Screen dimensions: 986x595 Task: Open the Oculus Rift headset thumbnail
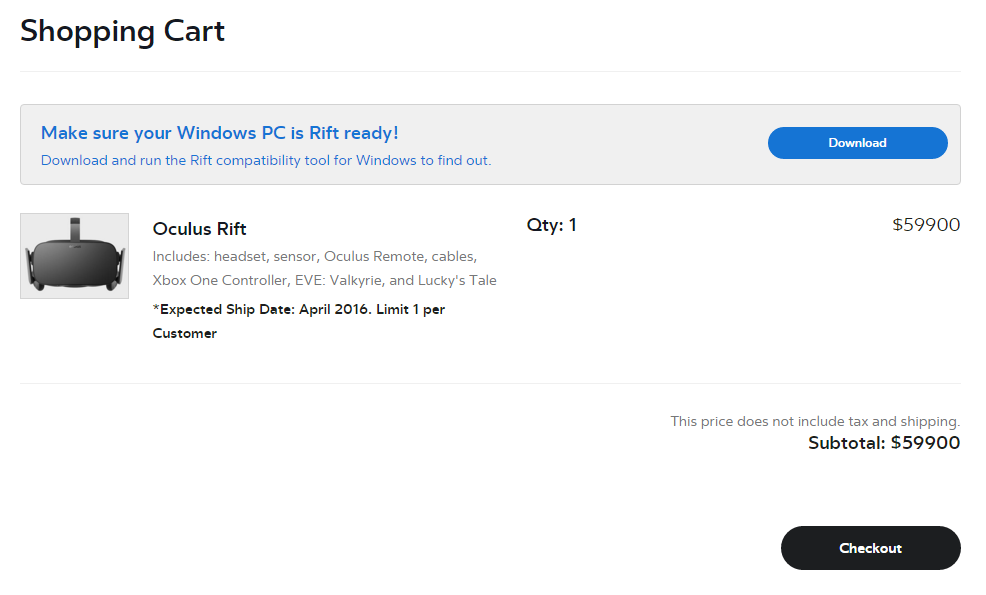(x=74, y=255)
